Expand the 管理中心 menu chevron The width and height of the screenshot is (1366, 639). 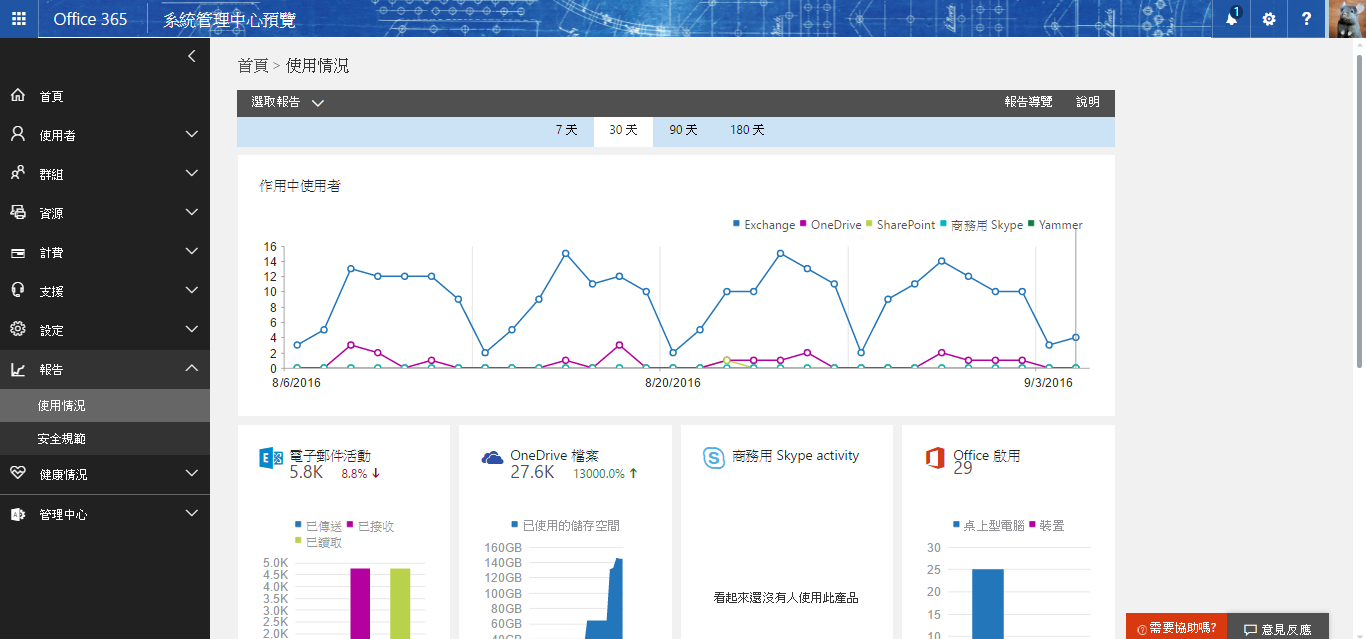(x=192, y=514)
